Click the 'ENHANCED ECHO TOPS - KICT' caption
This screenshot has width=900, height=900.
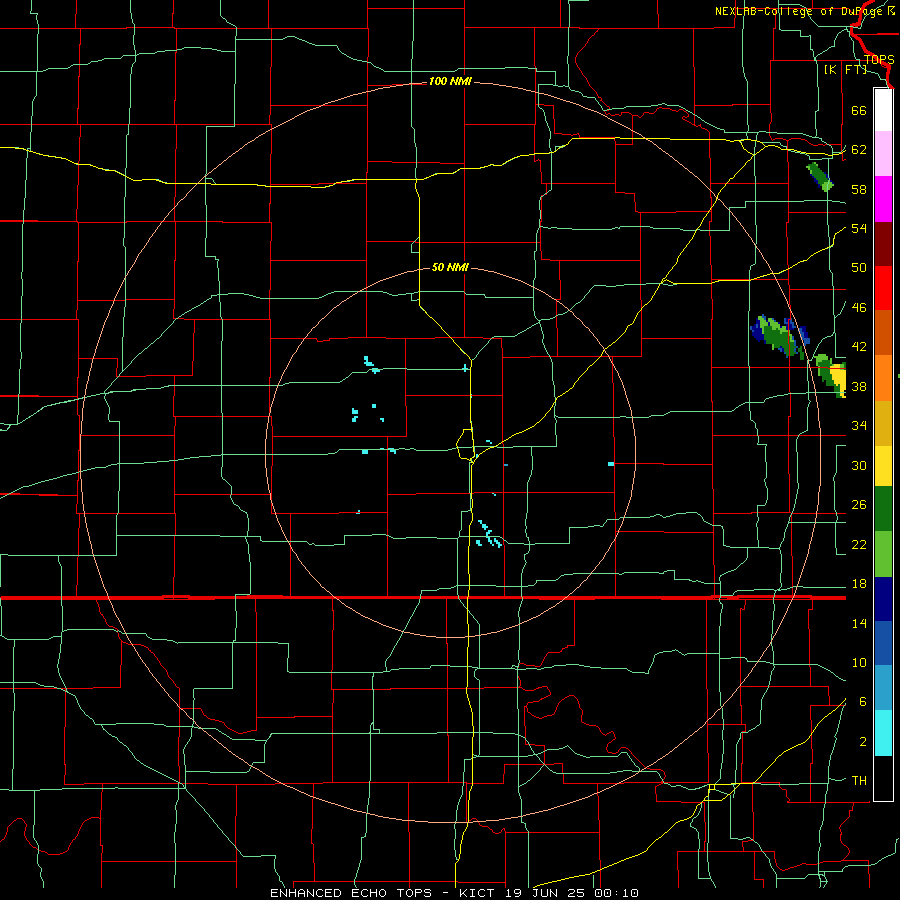[x=383, y=893]
